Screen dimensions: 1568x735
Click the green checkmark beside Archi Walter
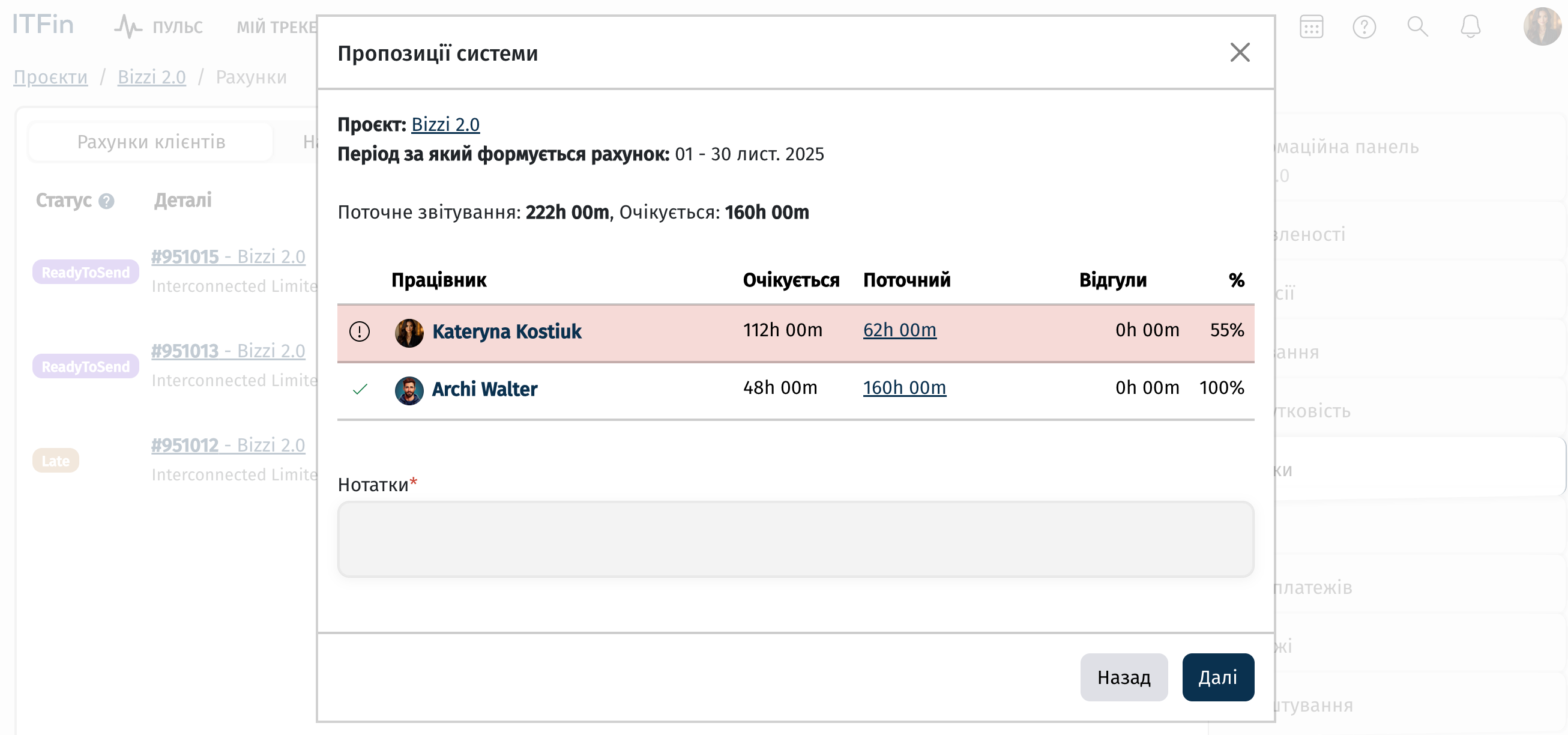pos(360,389)
